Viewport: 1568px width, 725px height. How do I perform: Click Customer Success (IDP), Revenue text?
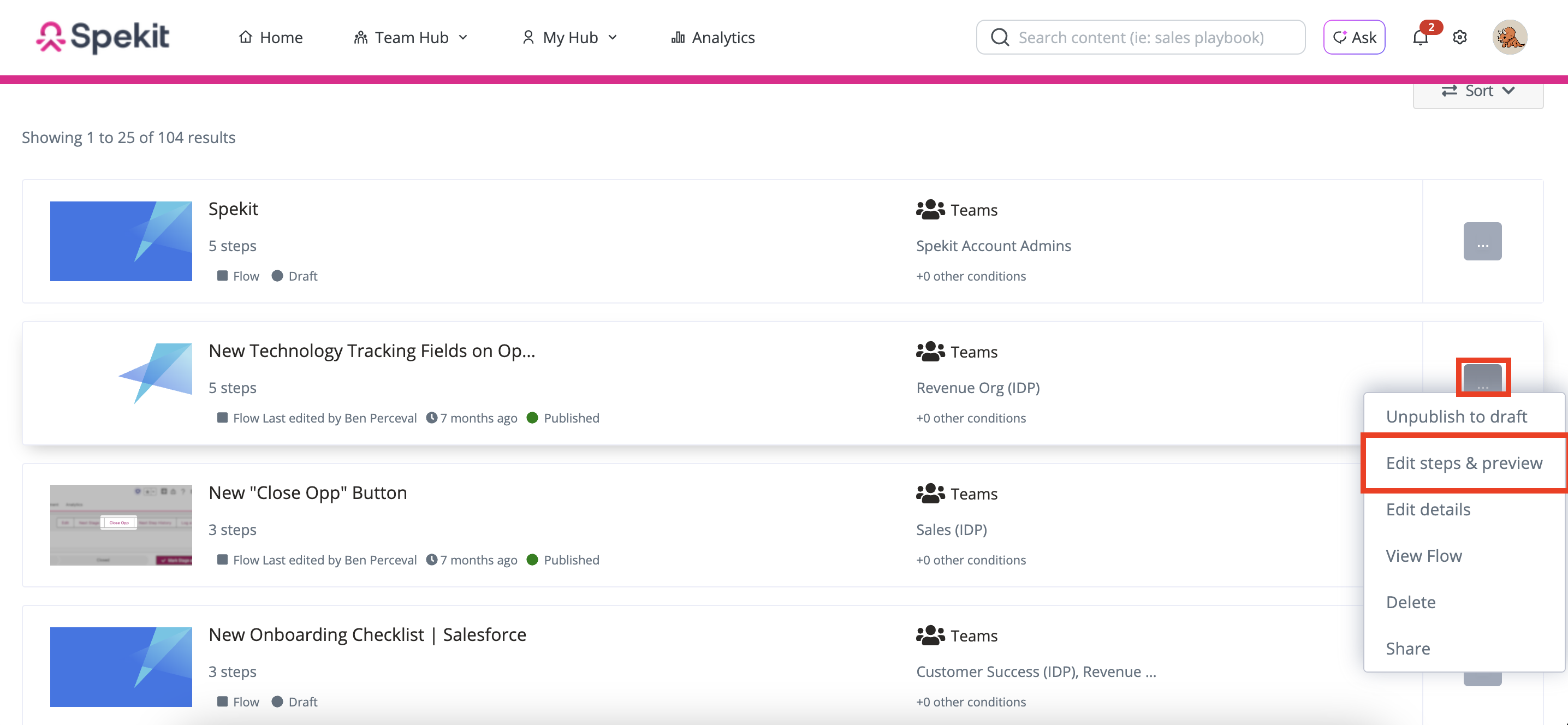[1036, 671]
